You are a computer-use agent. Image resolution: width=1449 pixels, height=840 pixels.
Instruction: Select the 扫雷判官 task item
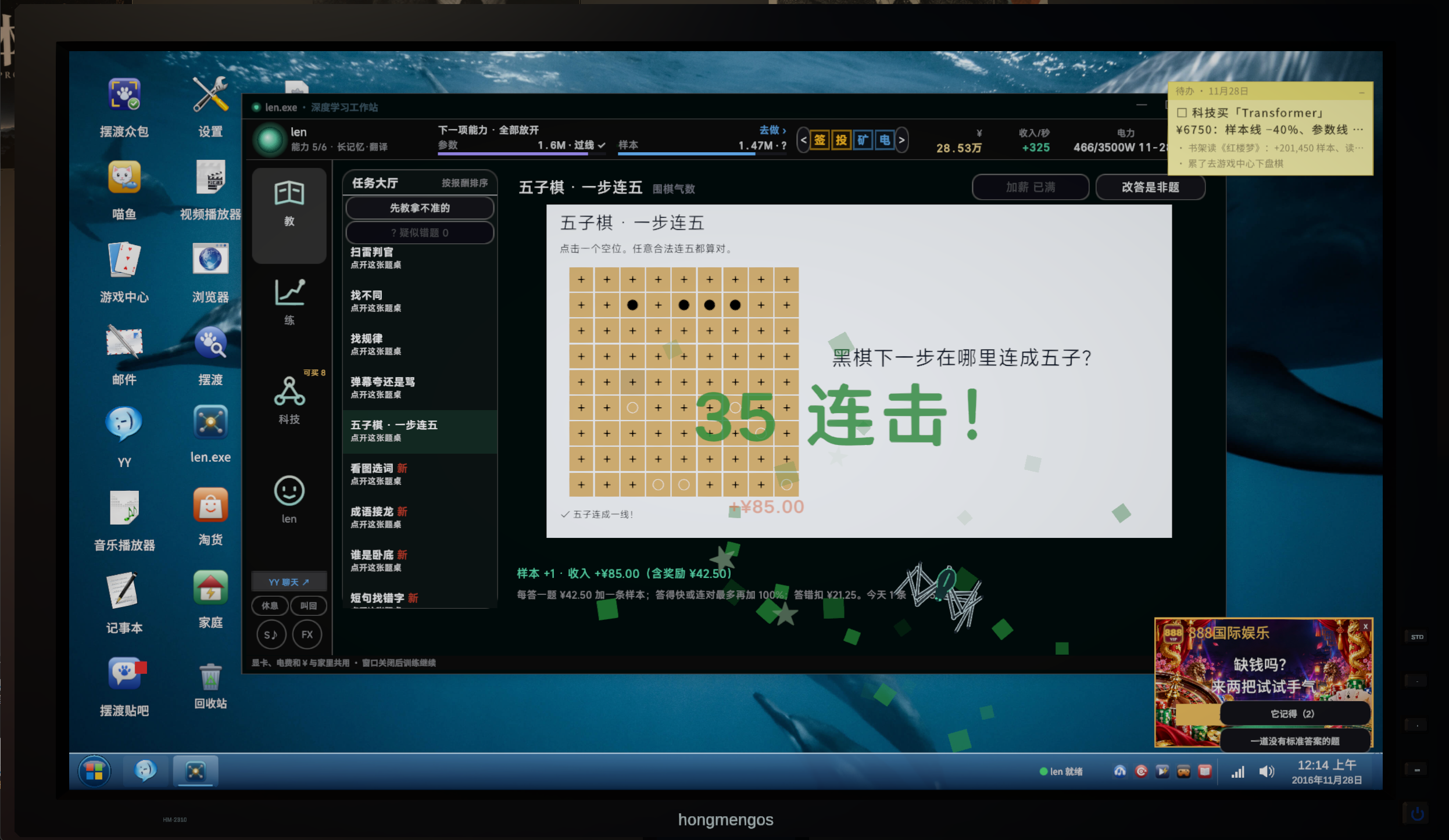click(x=420, y=258)
